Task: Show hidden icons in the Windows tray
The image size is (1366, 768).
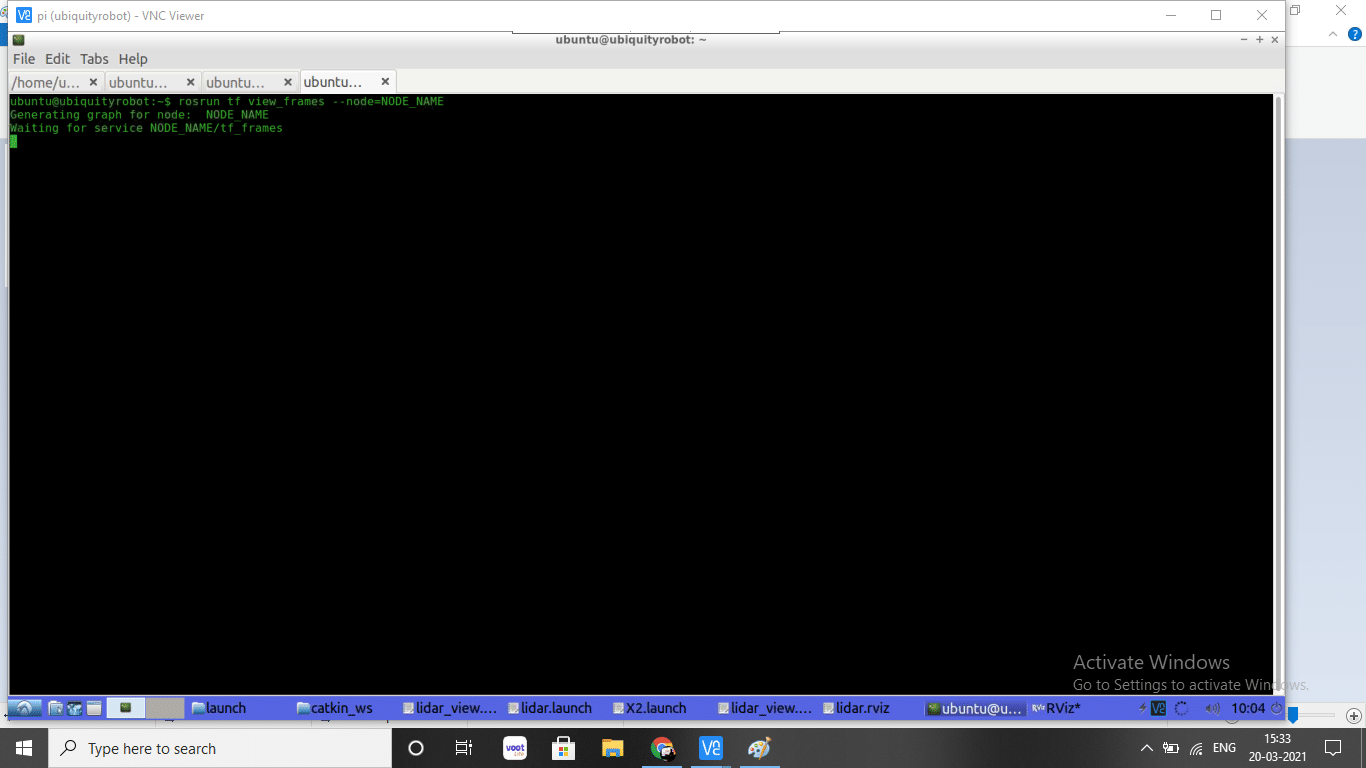Action: pyautogui.click(x=1146, y=748)
